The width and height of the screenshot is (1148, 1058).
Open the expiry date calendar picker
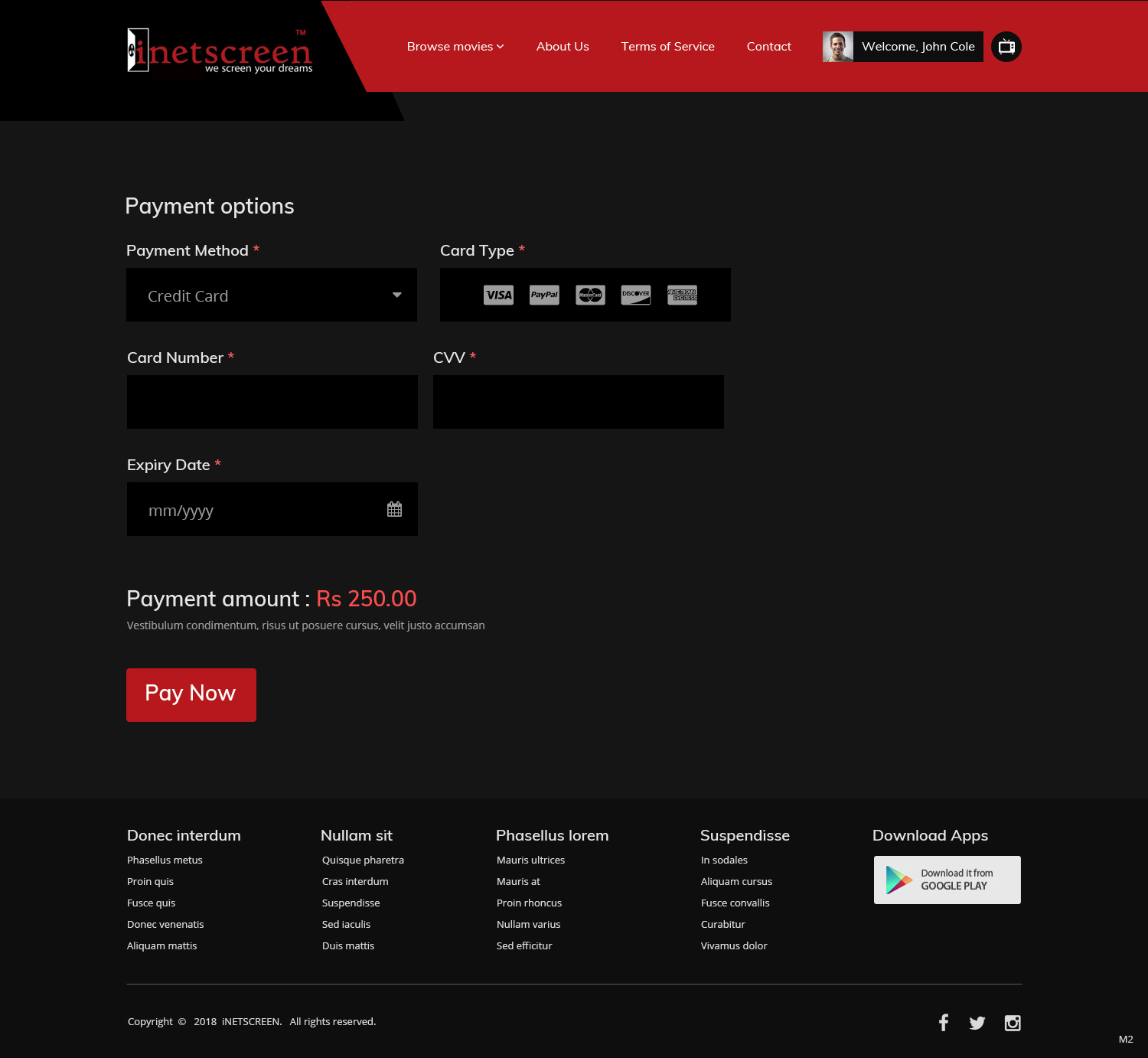[x=394, y=508]
